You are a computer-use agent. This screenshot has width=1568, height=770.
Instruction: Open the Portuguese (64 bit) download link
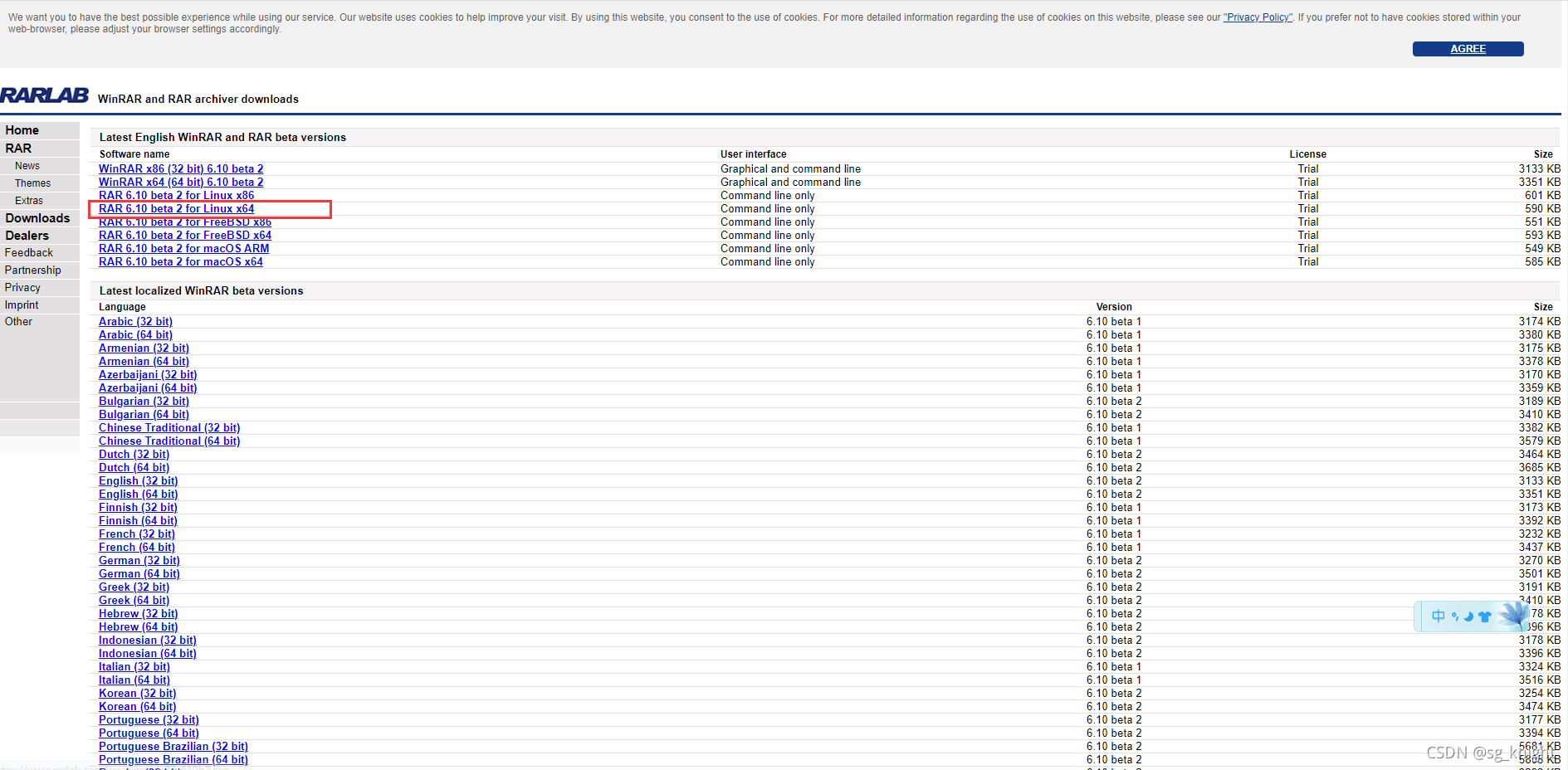pos(149,733)
